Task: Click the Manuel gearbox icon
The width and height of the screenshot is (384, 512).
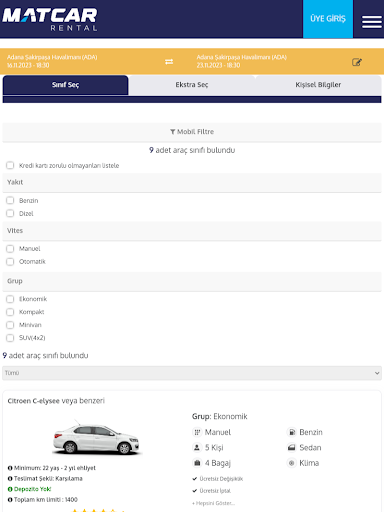Action: tap(197, 432)
